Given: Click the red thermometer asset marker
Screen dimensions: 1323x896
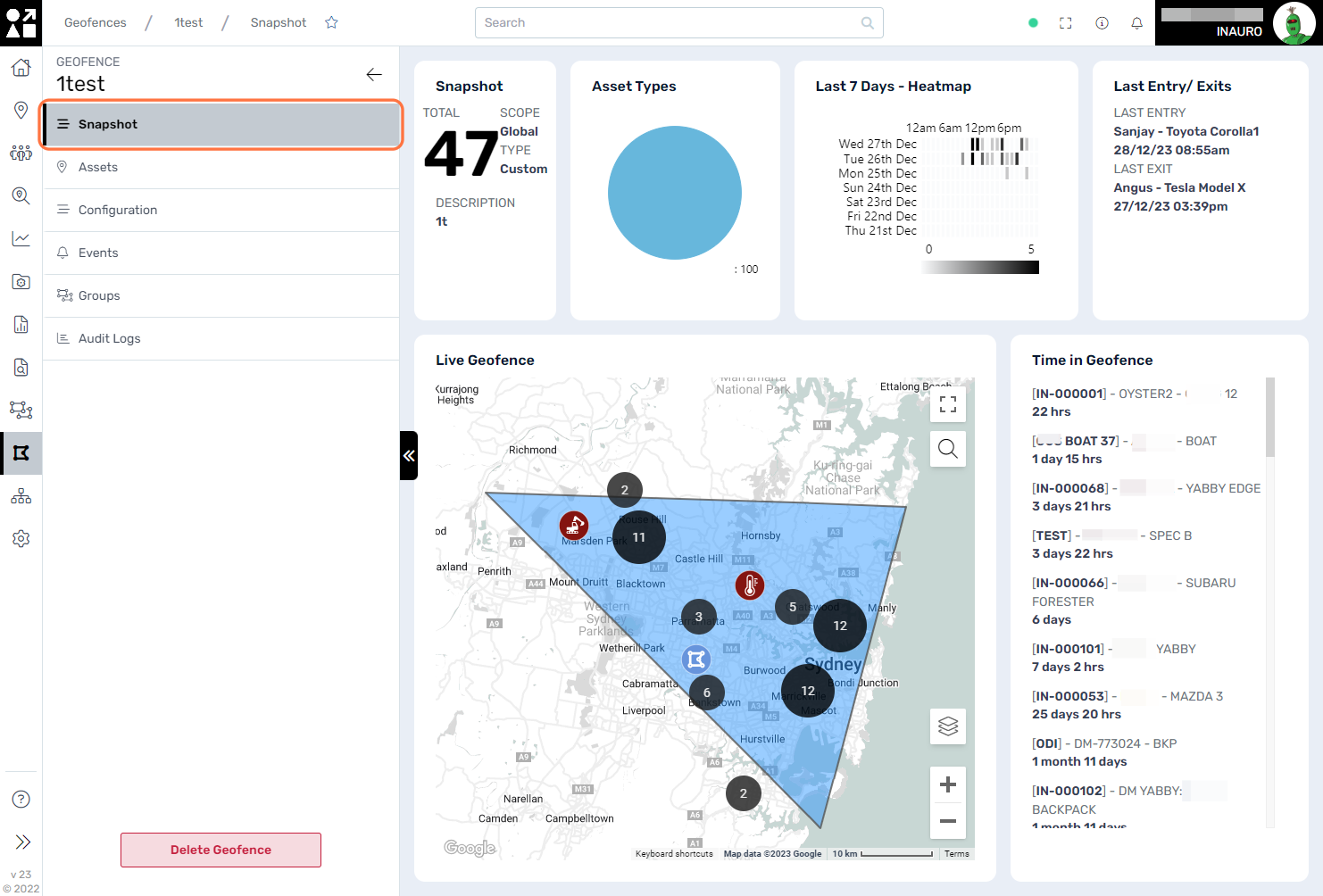Looking at the screenshot, I should coord(750,585).
